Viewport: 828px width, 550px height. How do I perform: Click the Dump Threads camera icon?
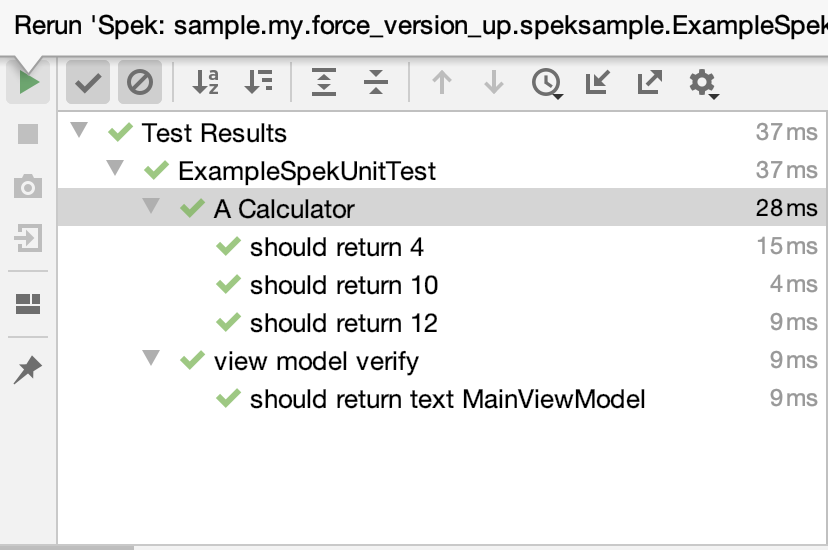pos(28,186)
